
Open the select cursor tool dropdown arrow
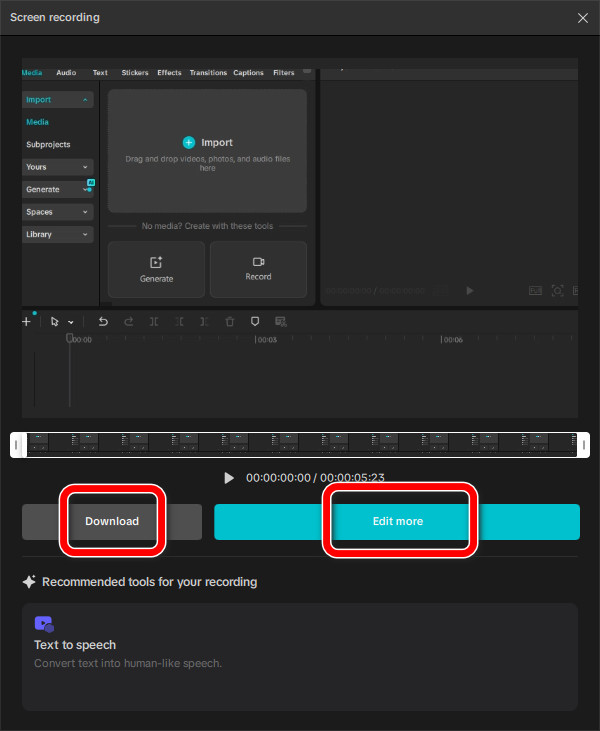click(71, 322)
